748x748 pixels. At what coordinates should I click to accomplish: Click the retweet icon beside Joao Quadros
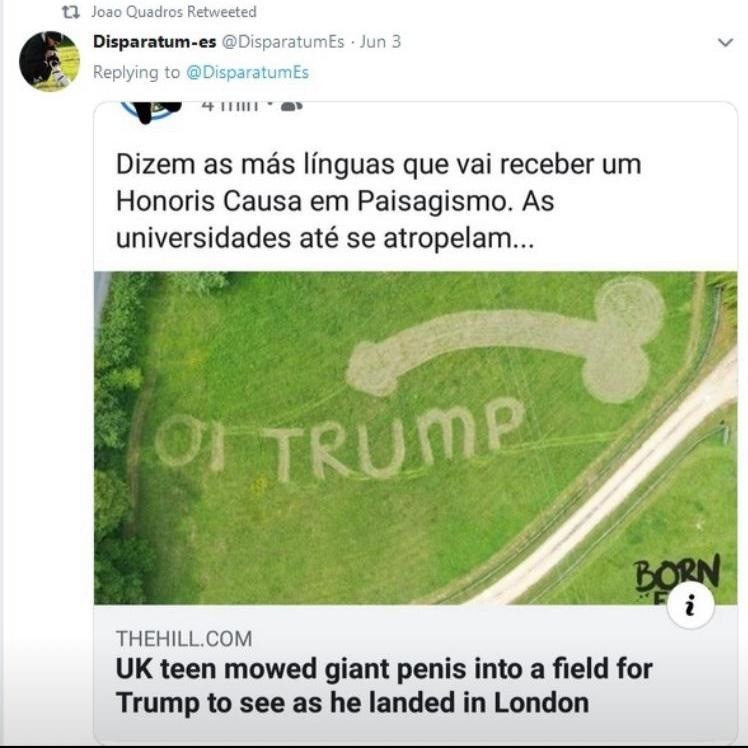click(71, 12)
